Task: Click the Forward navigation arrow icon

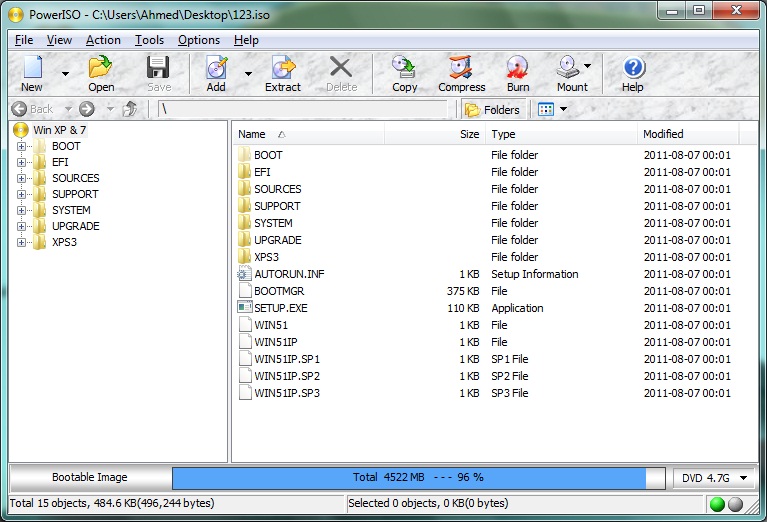Action: [87, 109]
